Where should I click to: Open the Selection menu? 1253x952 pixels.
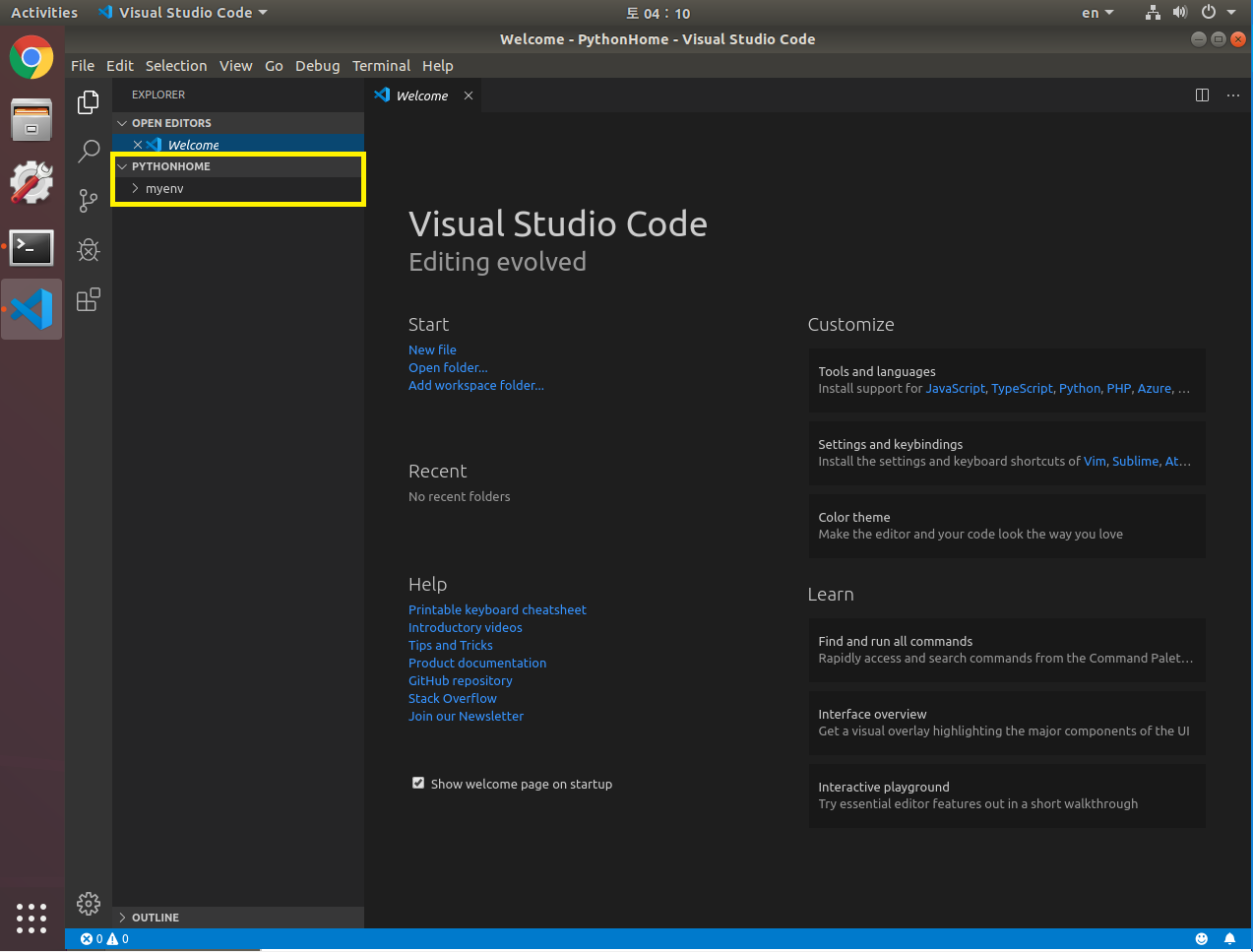(x=176, y=66)
